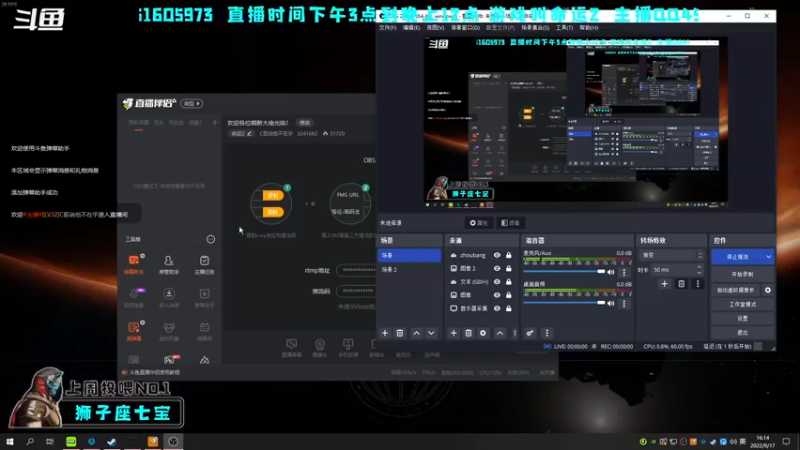Toggle visibility of 图像 2 source
Image resolution: width=800 pixels, height=450 pixels.
coord(497,268)
